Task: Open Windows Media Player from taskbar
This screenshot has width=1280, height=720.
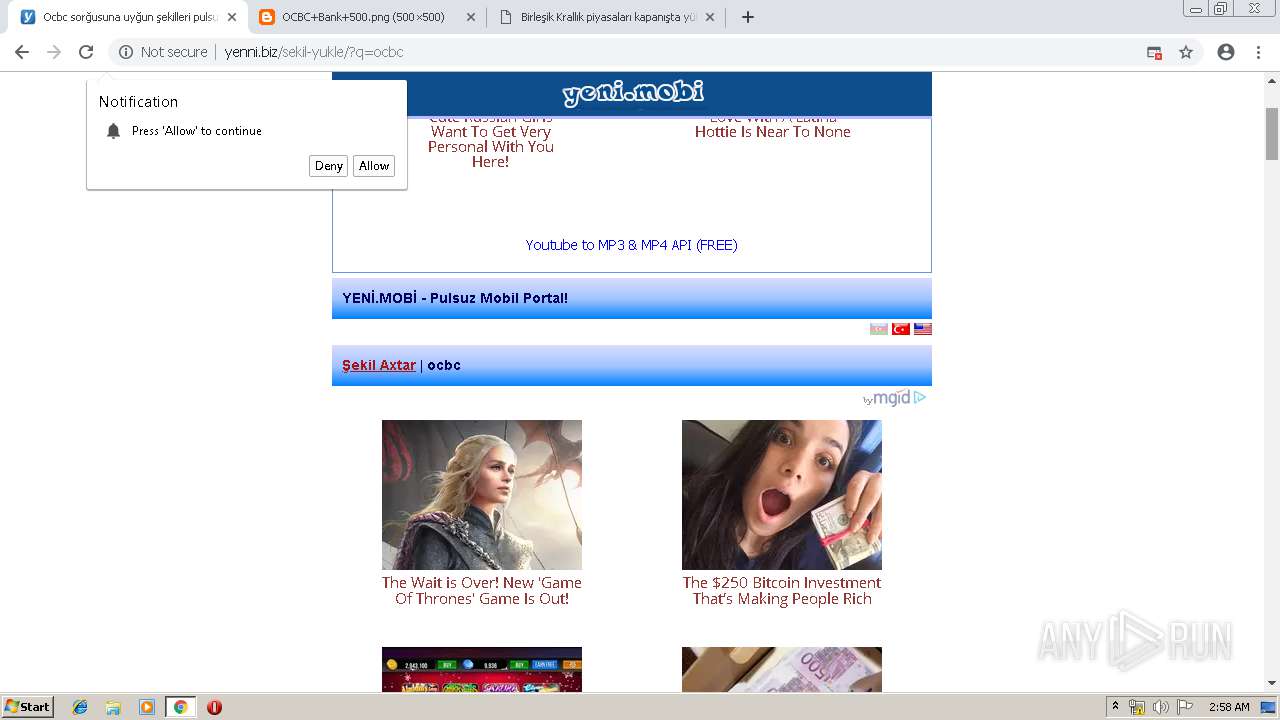Action: [x=147, y=707]
